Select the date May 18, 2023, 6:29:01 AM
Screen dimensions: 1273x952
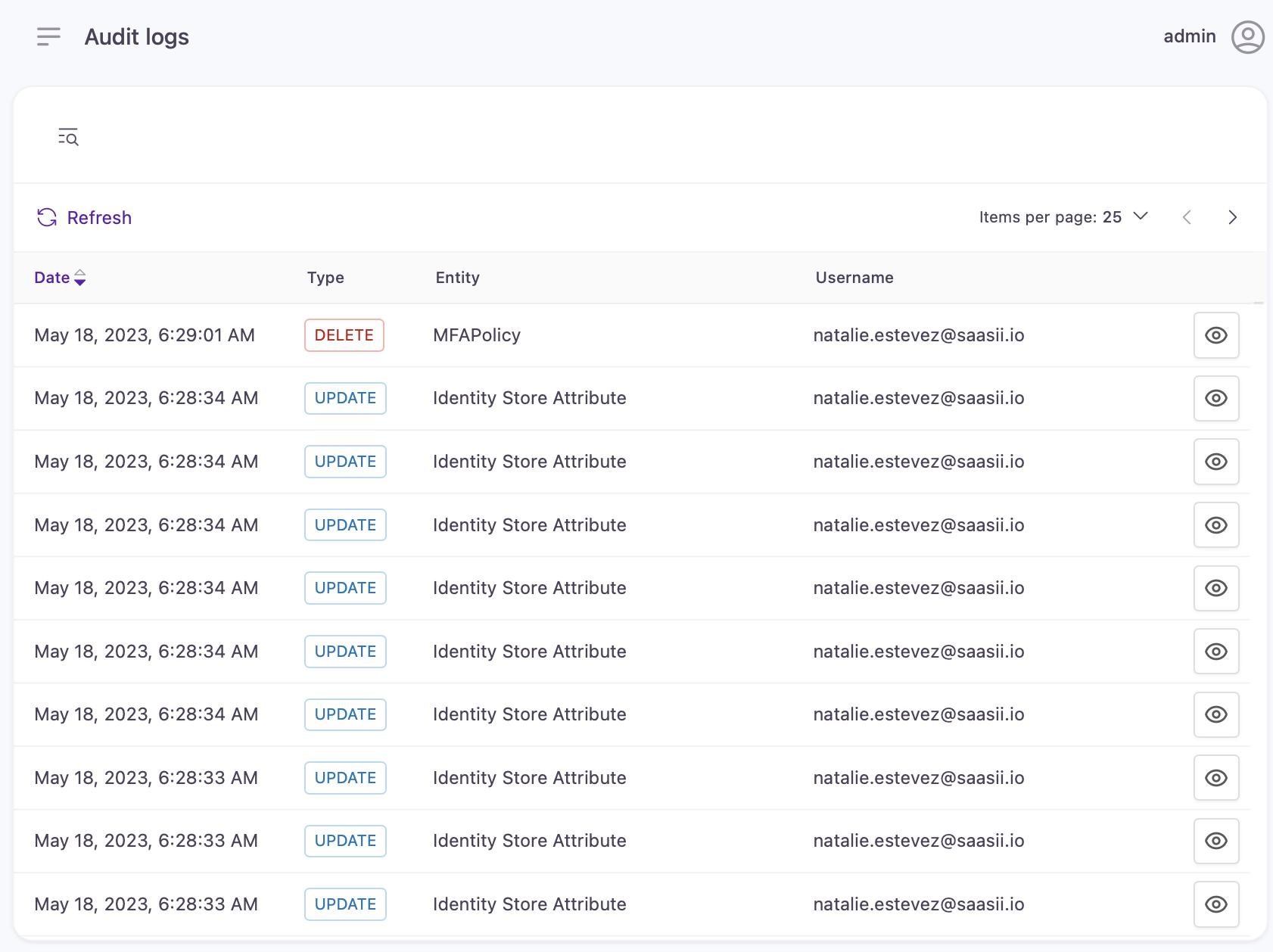point(145,335)
